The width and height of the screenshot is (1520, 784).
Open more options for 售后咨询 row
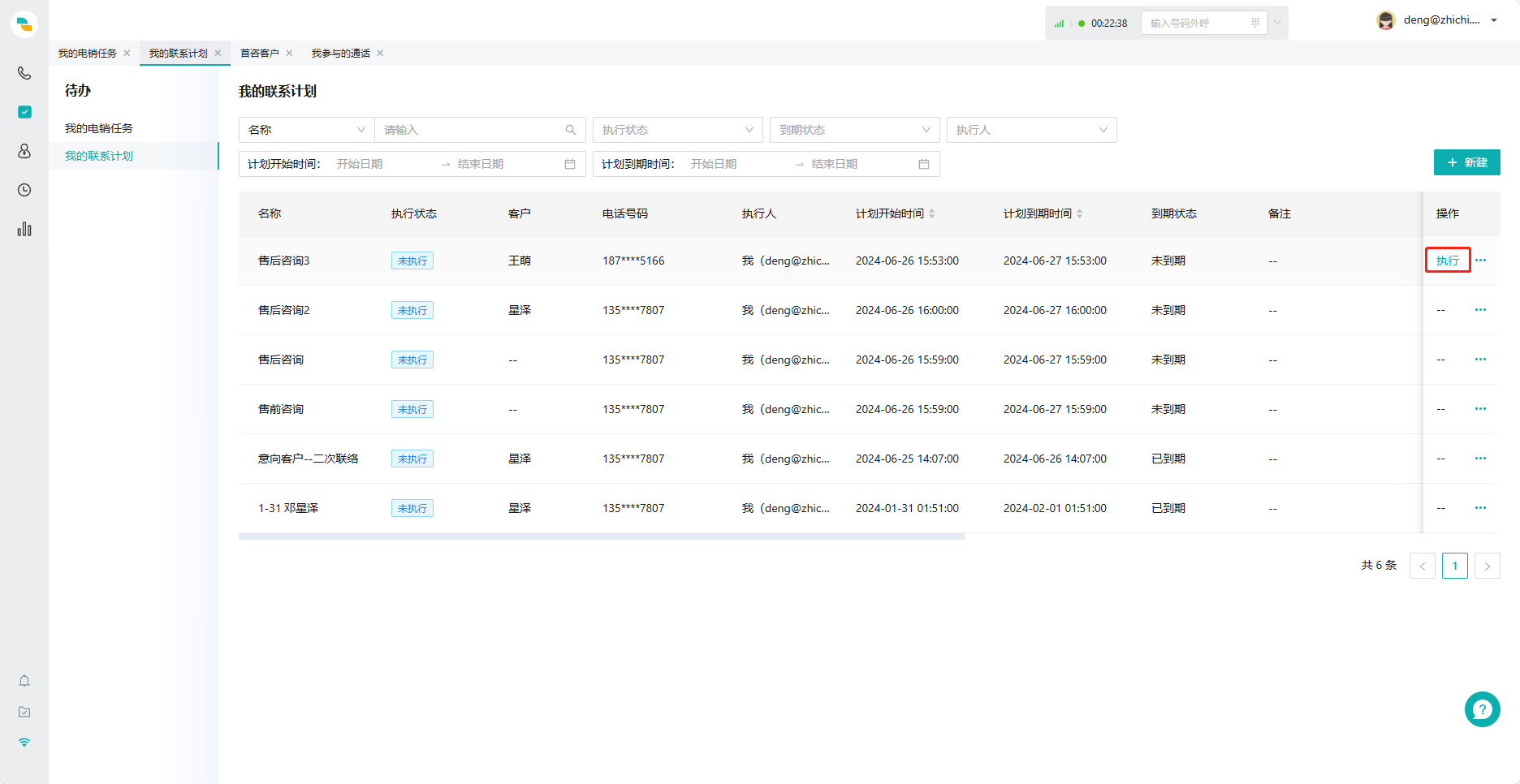point(1480,360)
